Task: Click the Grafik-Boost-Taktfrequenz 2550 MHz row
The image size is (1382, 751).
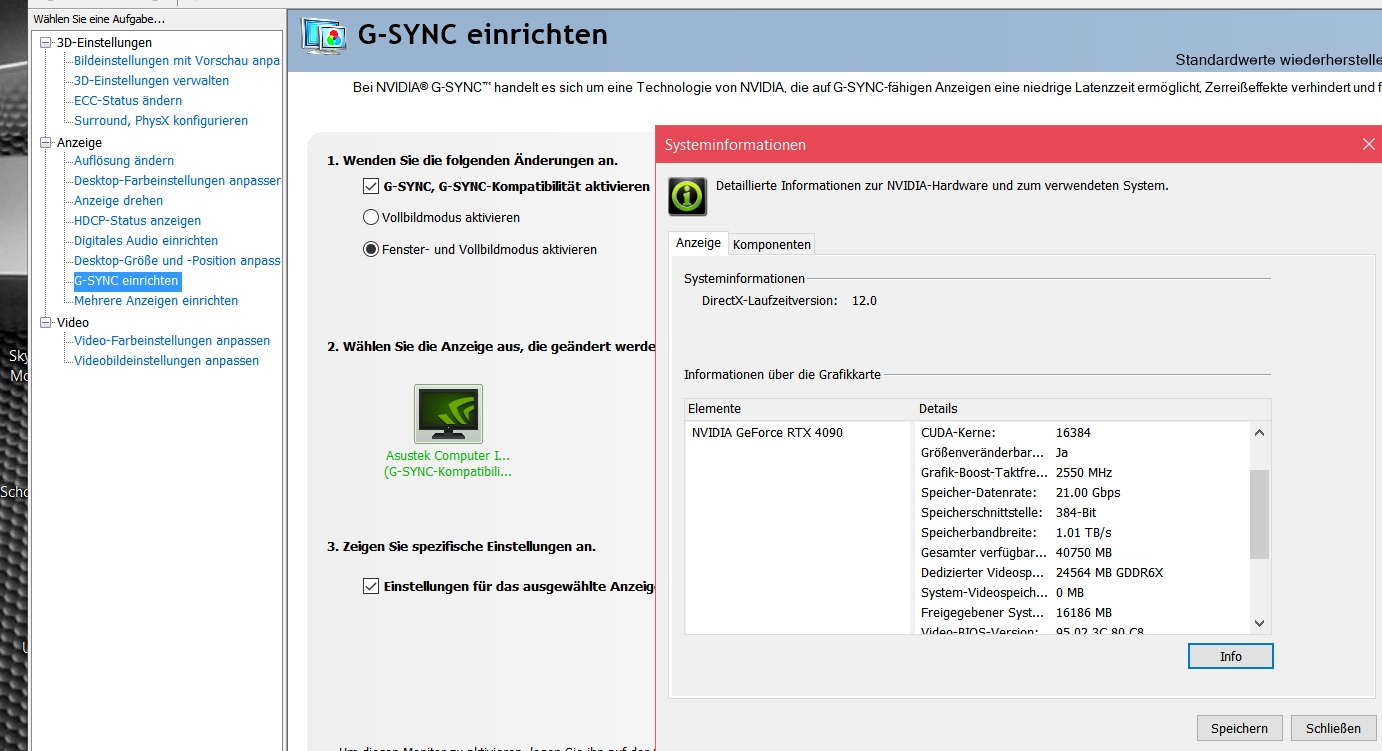Action: click(x=1083, y=473)
